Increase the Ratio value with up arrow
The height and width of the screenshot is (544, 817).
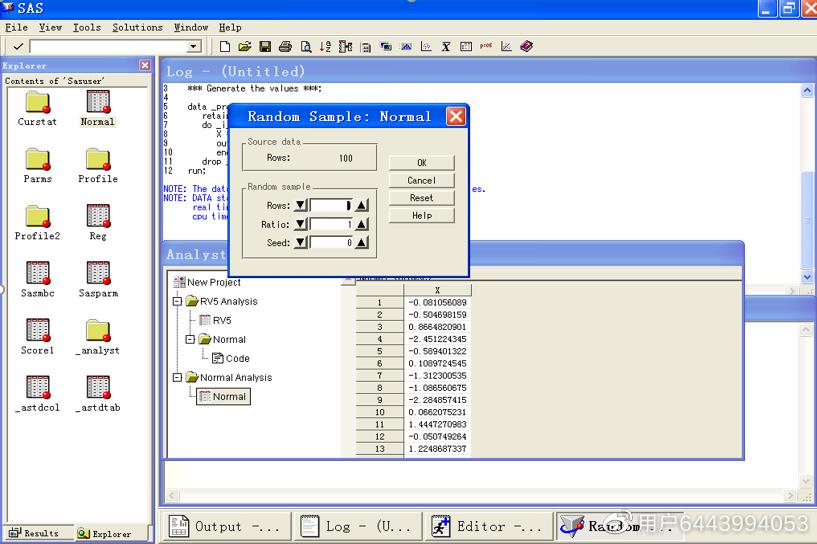click(x=362, y=225)
